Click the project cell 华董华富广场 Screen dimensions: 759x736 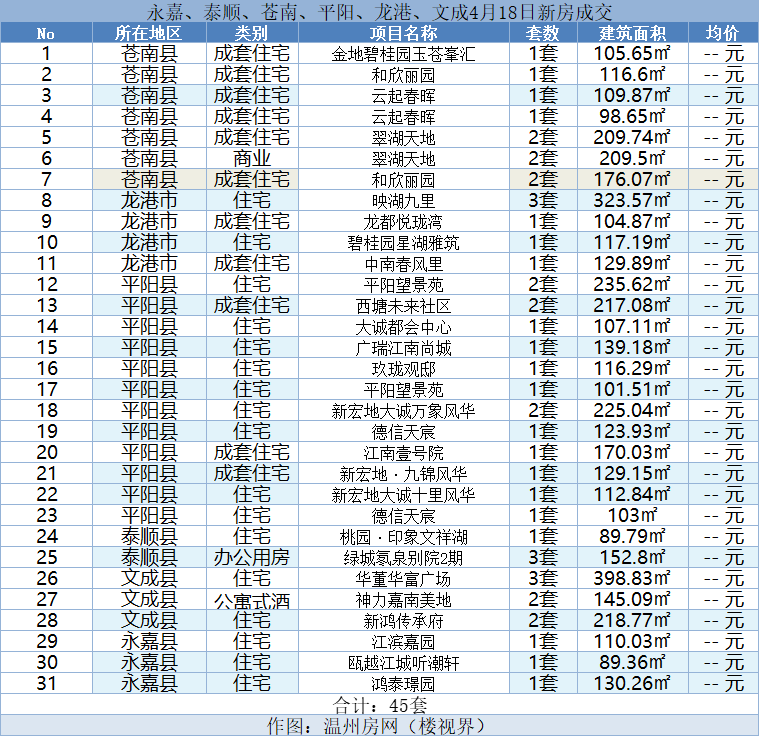[x=403, y=579]
